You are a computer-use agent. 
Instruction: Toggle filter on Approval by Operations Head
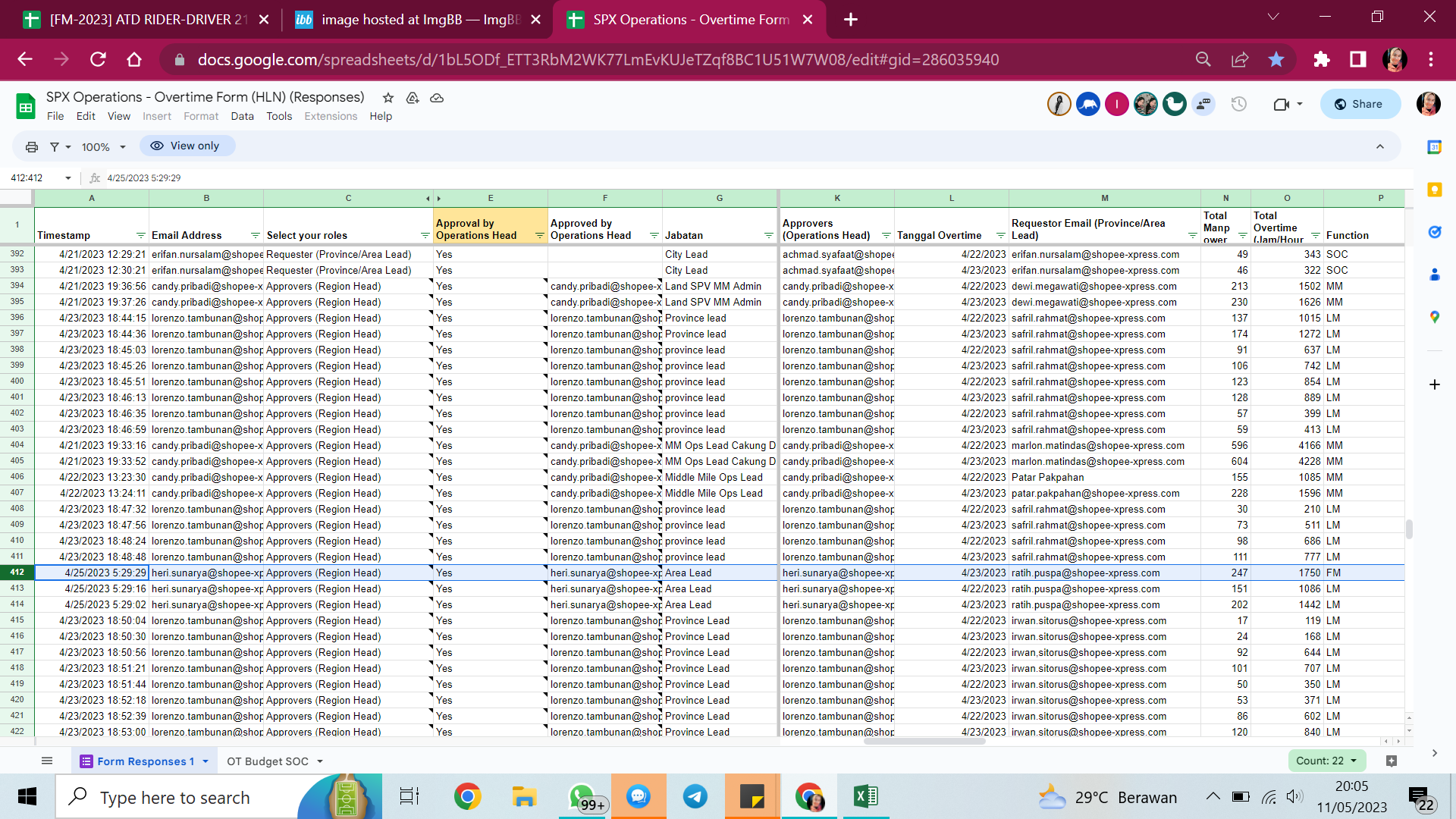[539, 236]
